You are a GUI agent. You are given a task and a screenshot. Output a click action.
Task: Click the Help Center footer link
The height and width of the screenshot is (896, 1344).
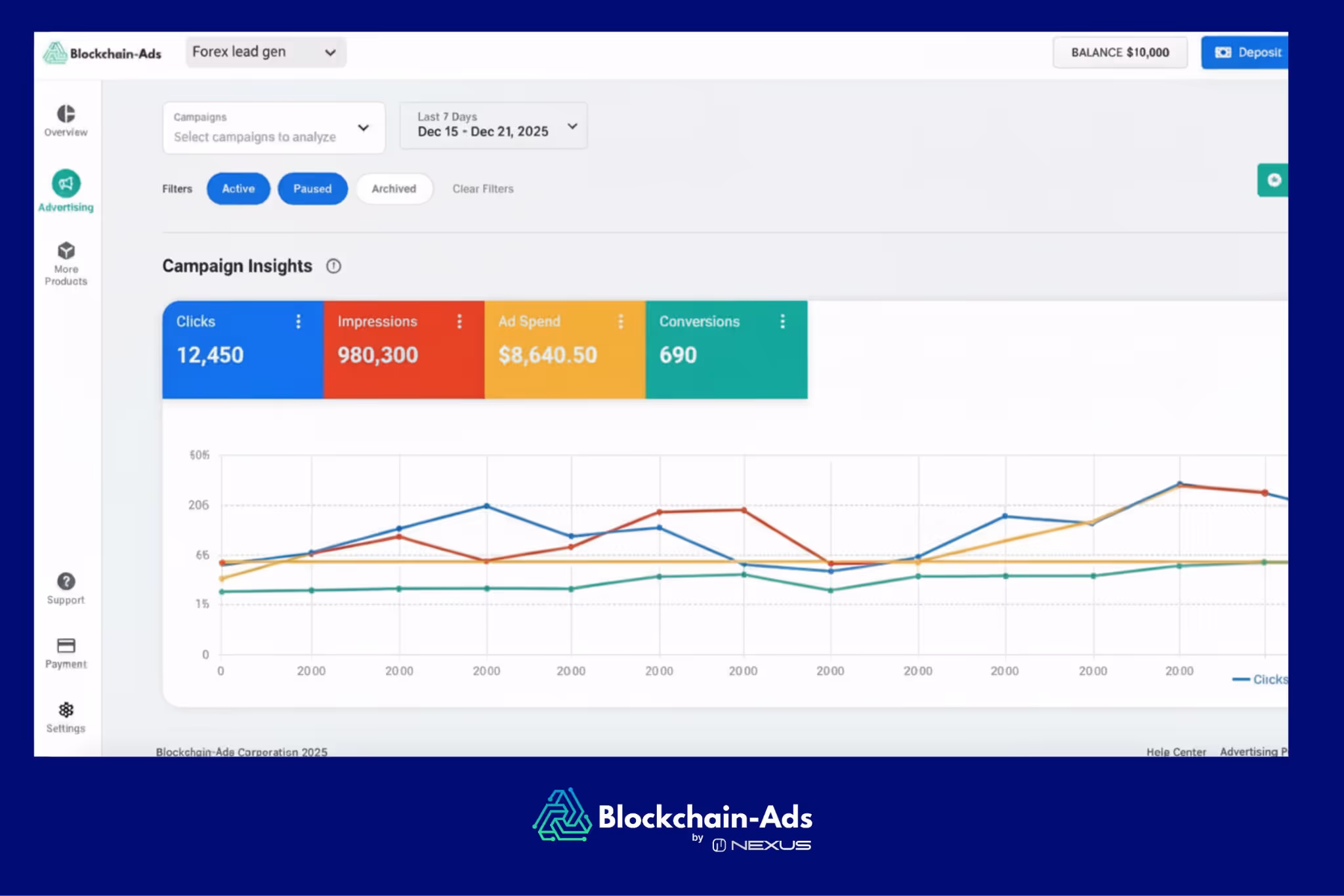pos(1176,752)
